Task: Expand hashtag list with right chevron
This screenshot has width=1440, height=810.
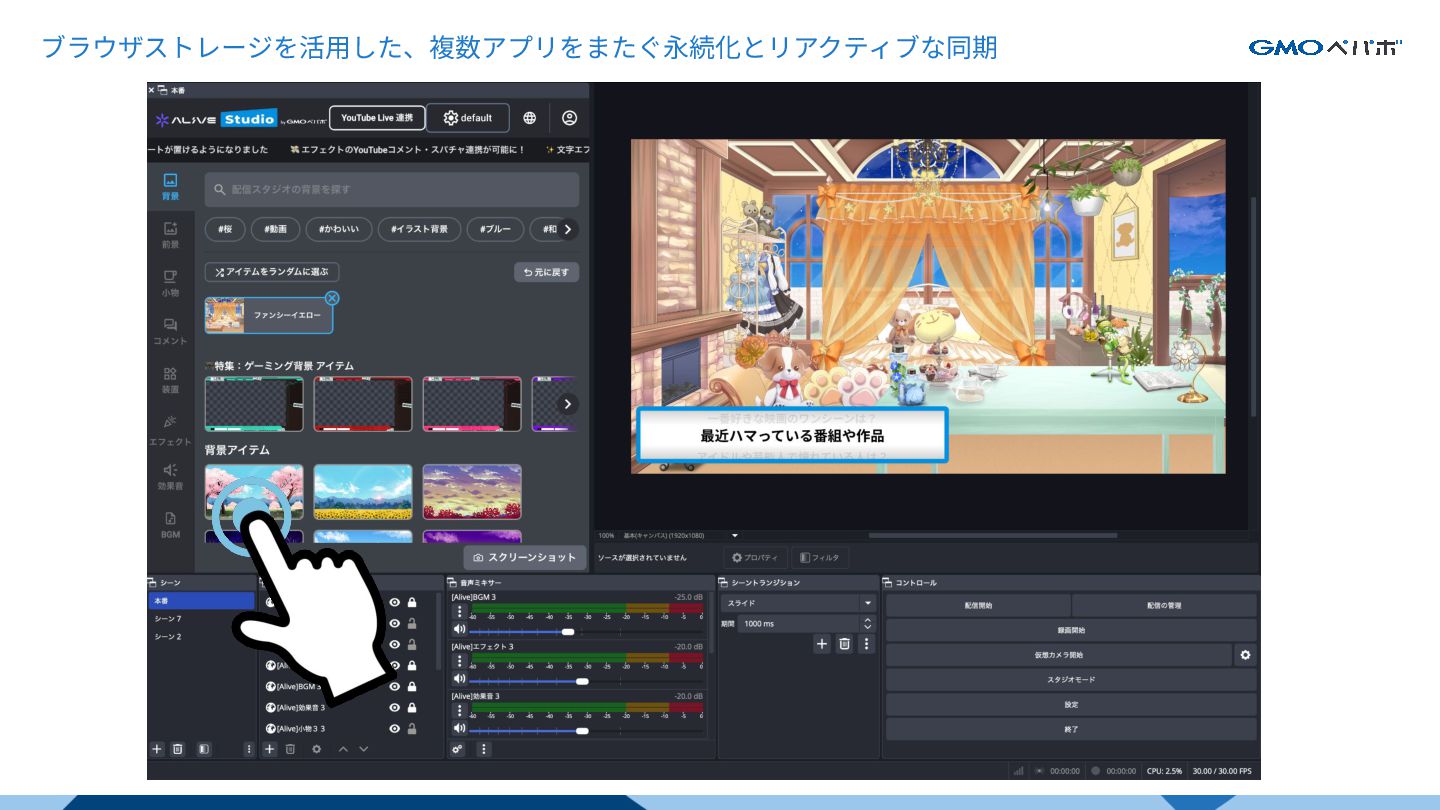Action: (568, 229)
